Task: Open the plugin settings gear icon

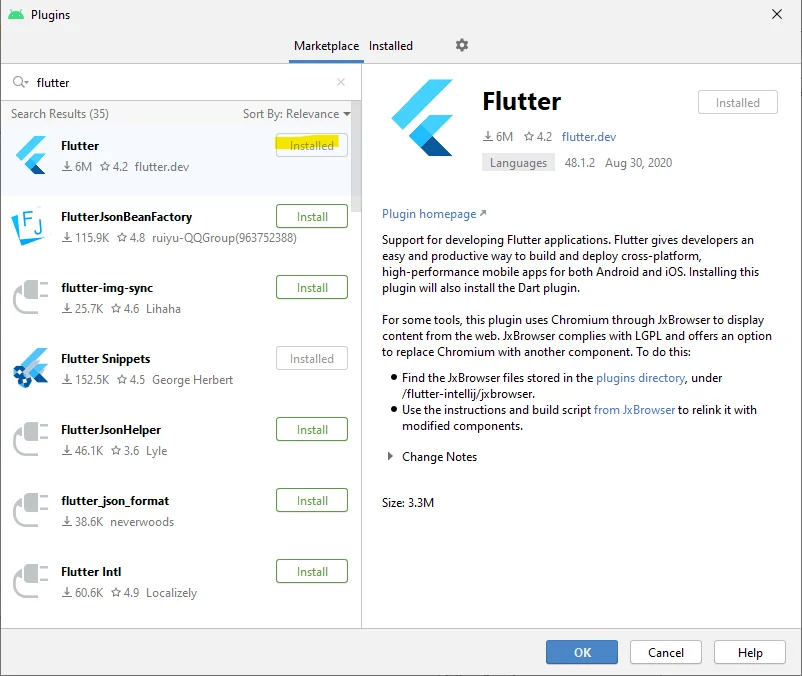Action: 461,46
